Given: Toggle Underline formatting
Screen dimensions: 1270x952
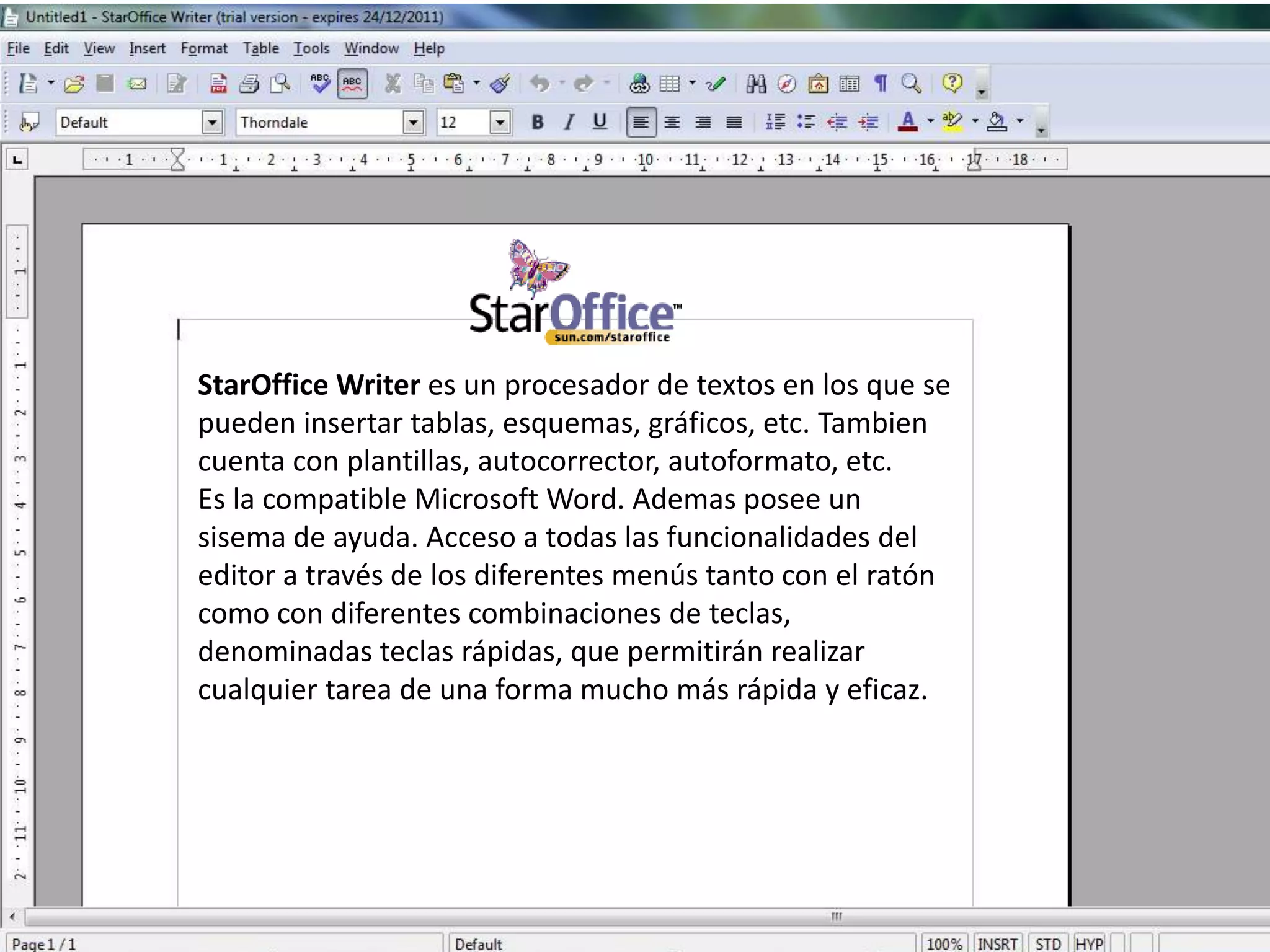Looking at the screenshot, I should tap(600, 122).
